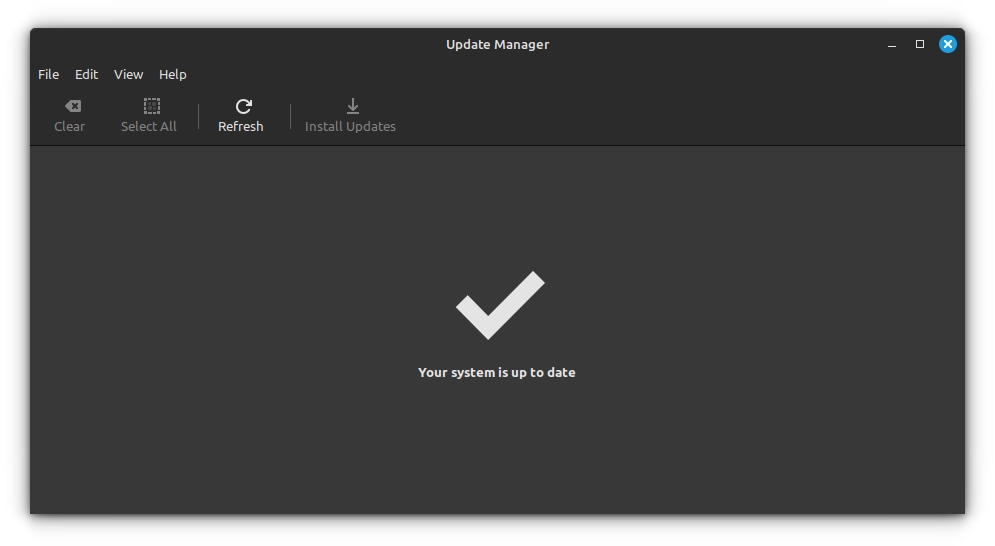
Task: Click the Update Manager title text
Action: click(498, 44)
